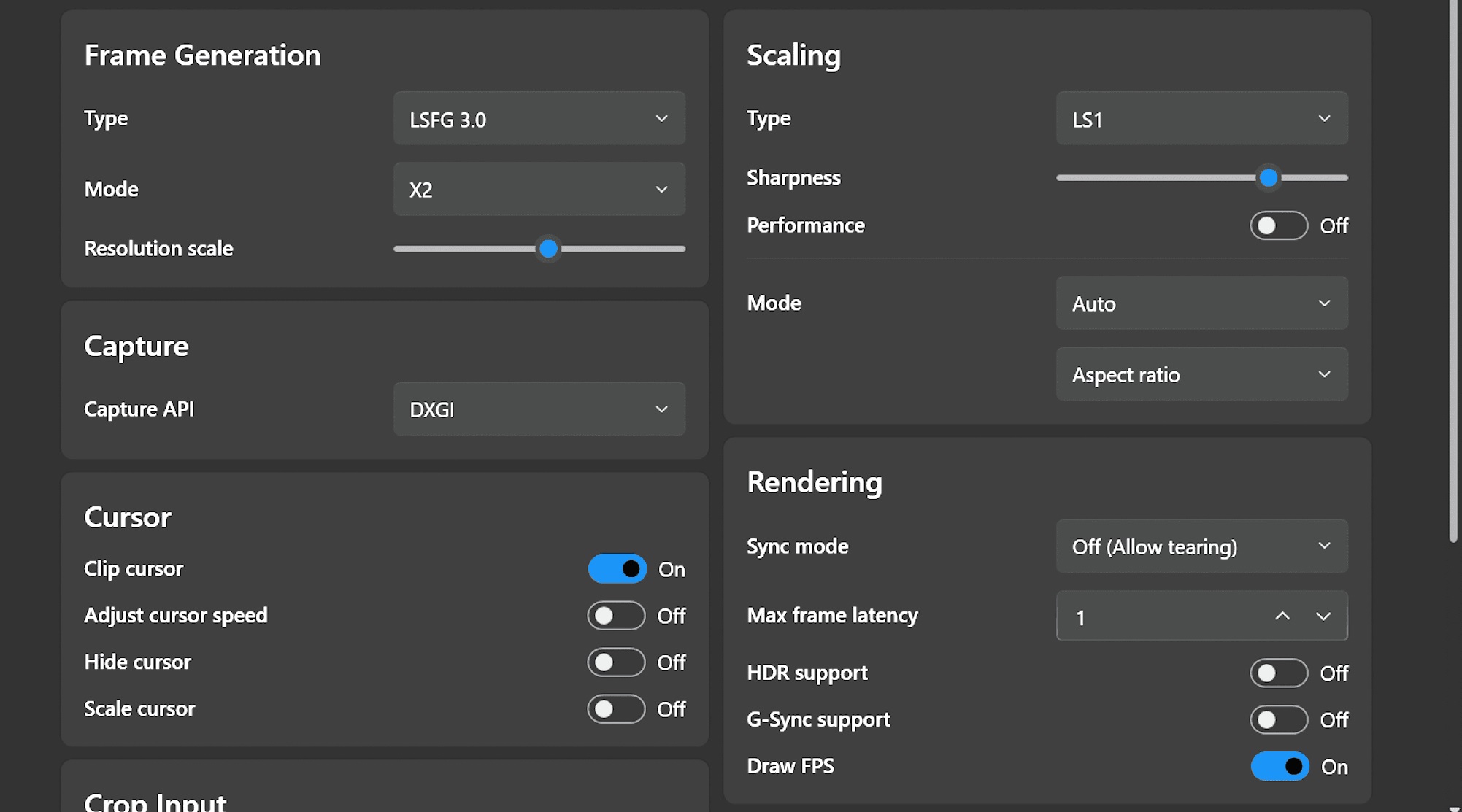Expand the Aspect ratio dropdown
The image size is (1462, 812).
(1201, 374)
